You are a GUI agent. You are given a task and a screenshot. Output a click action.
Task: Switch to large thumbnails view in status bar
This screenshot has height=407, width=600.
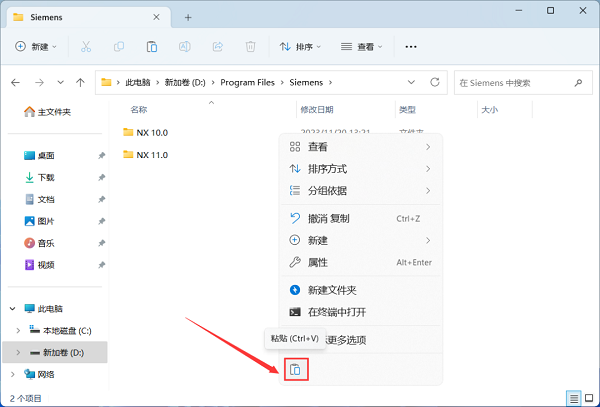click(588, 398)
